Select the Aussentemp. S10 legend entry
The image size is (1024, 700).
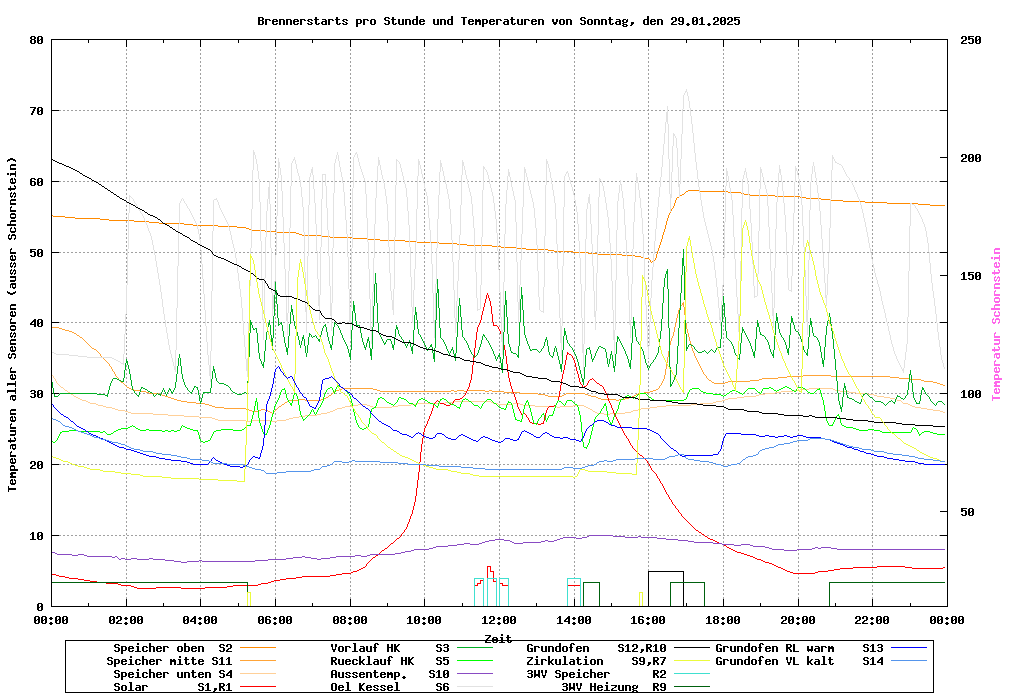click(x=390, y=674)
